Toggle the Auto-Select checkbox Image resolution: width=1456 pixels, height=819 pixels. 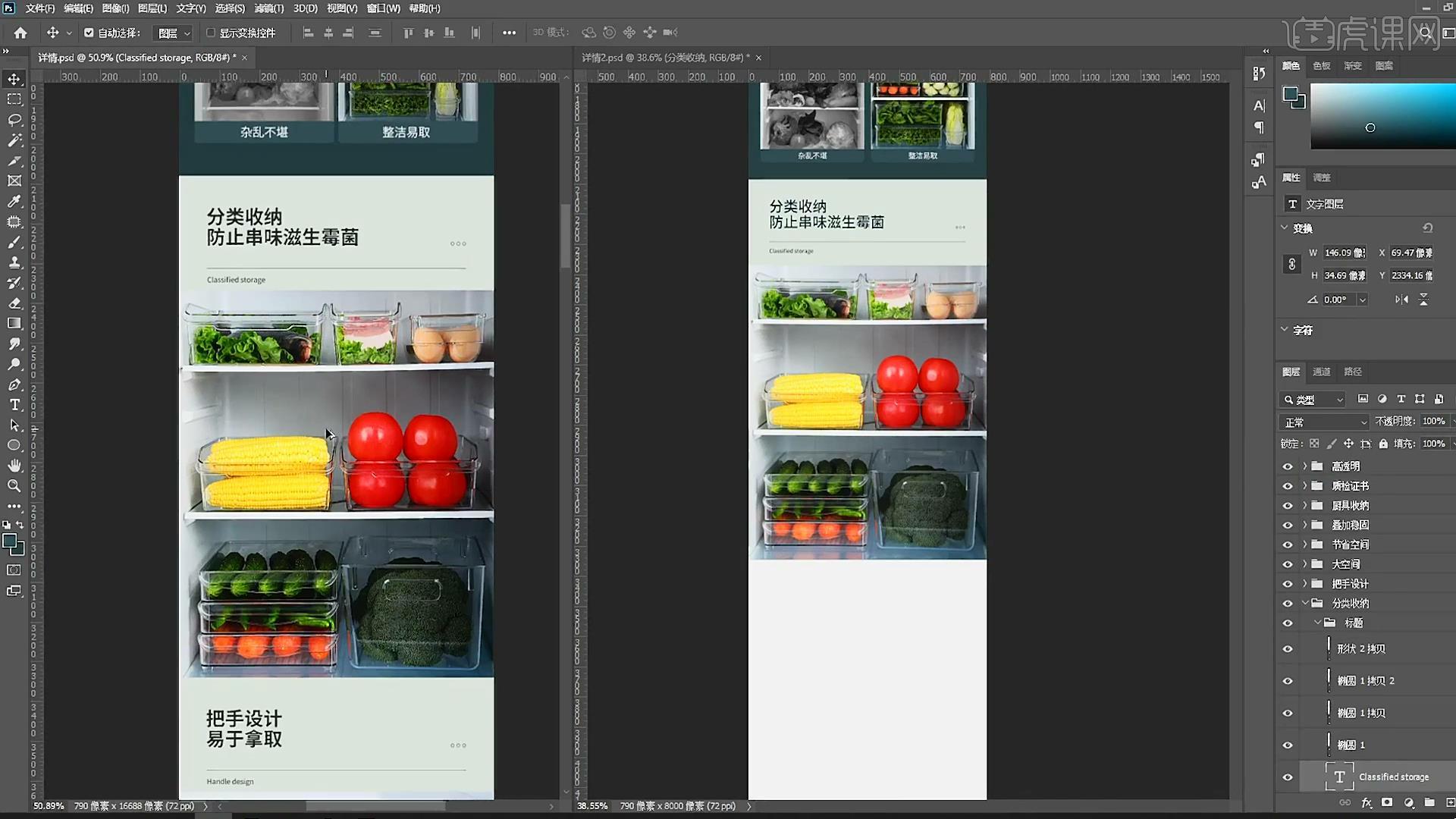[89, 33]
